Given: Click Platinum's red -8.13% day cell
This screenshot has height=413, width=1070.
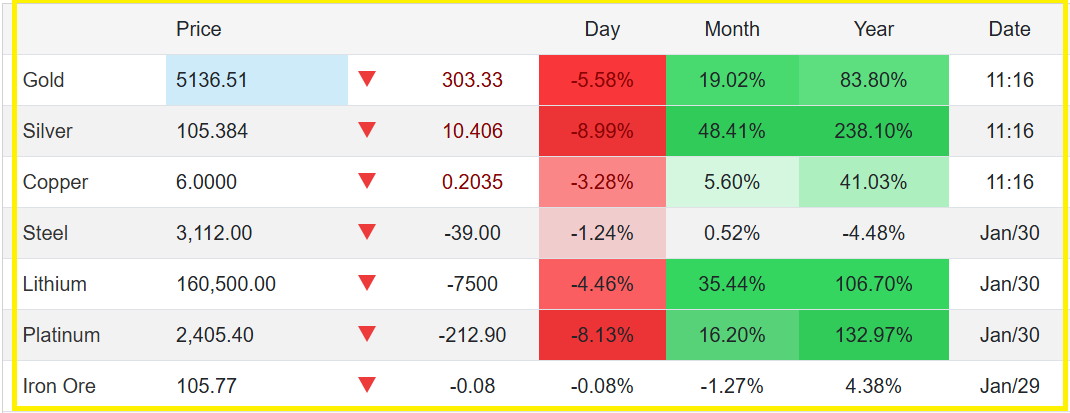Looking at the screenshot, I should coord(602,335).
